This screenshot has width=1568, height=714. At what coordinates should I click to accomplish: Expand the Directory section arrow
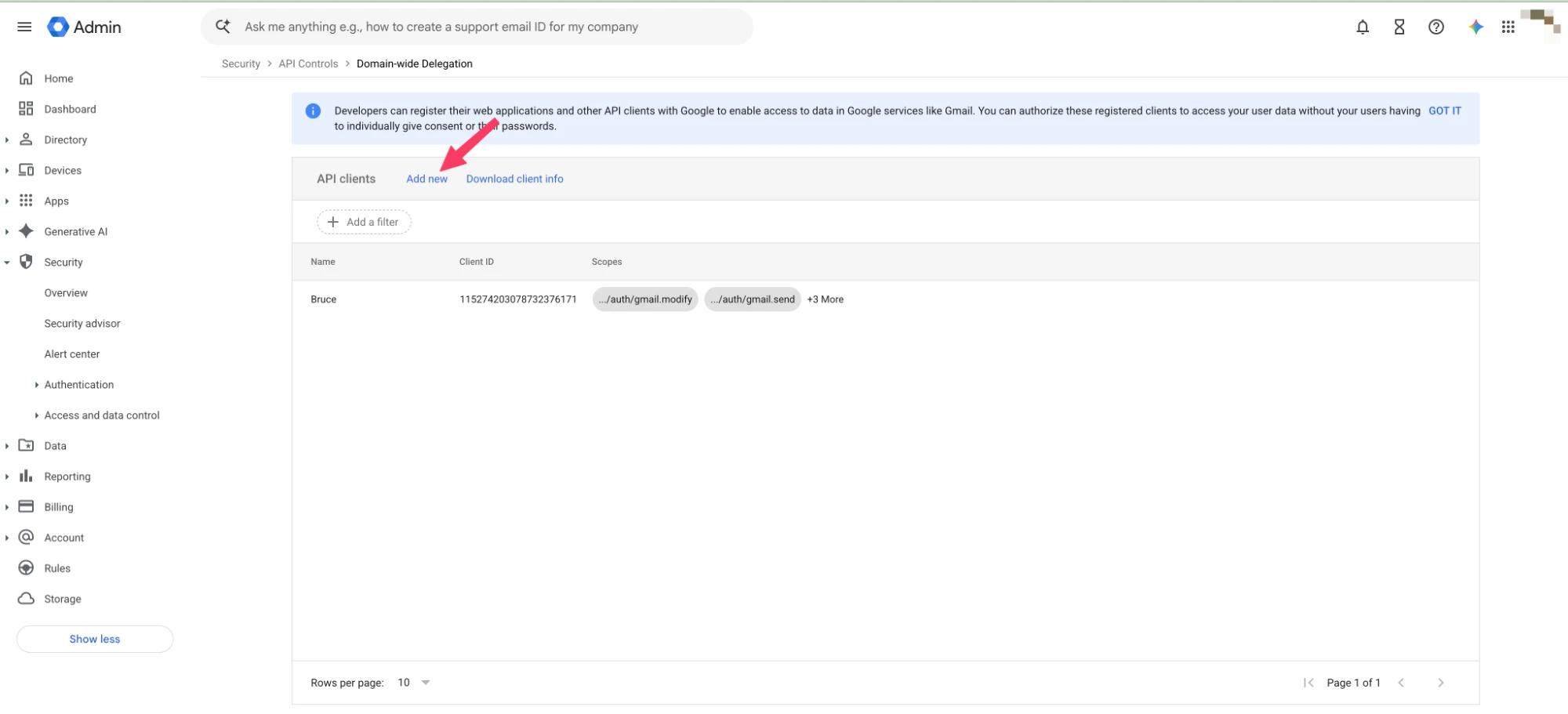(x=7, y=140)
